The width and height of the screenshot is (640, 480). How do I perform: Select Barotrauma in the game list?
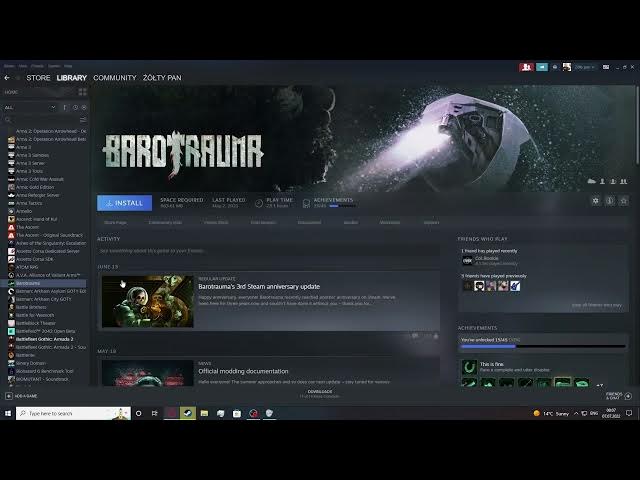(43, 283)
